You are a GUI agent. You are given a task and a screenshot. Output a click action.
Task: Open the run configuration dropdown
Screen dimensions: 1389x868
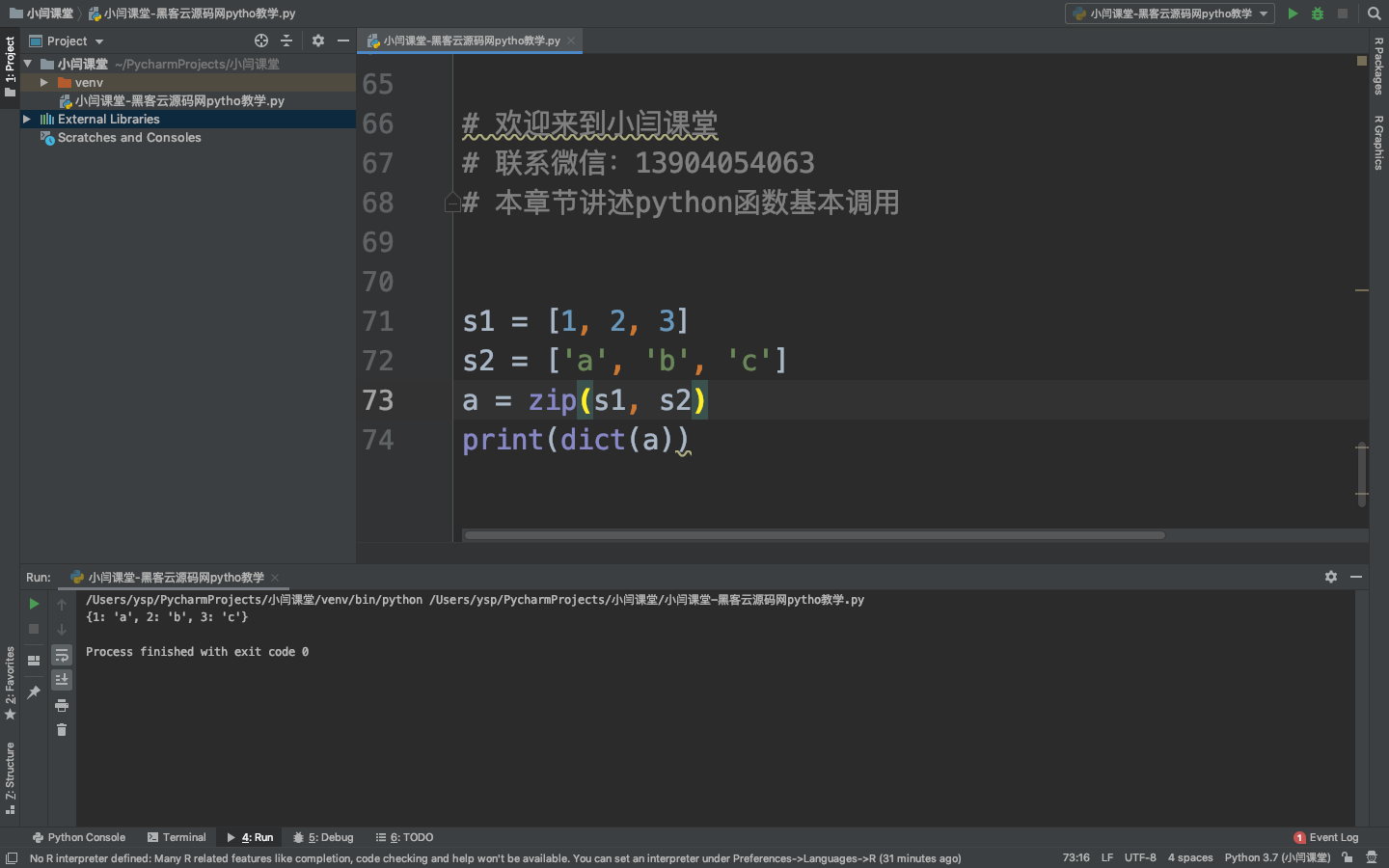coord(1170,14)
